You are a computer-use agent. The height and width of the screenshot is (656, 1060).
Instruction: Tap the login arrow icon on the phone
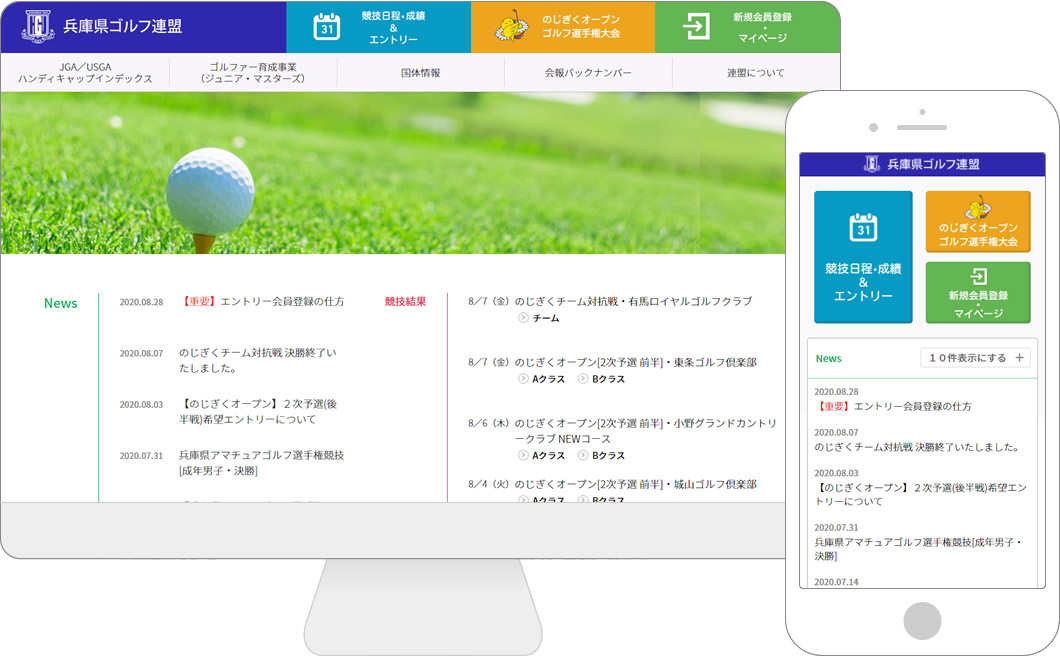978,277
